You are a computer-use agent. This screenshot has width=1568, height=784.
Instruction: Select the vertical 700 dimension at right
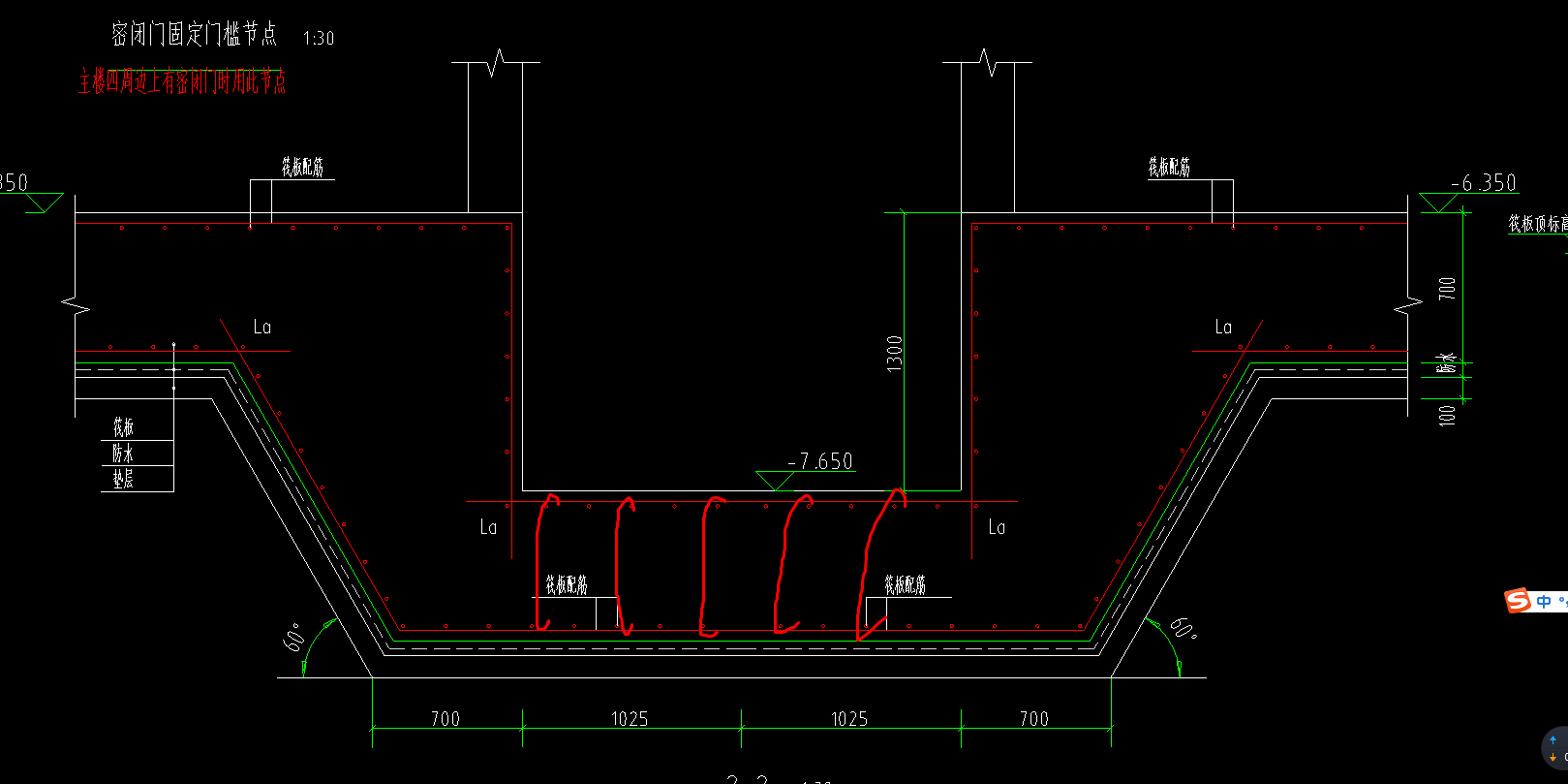coord(1447,288)
